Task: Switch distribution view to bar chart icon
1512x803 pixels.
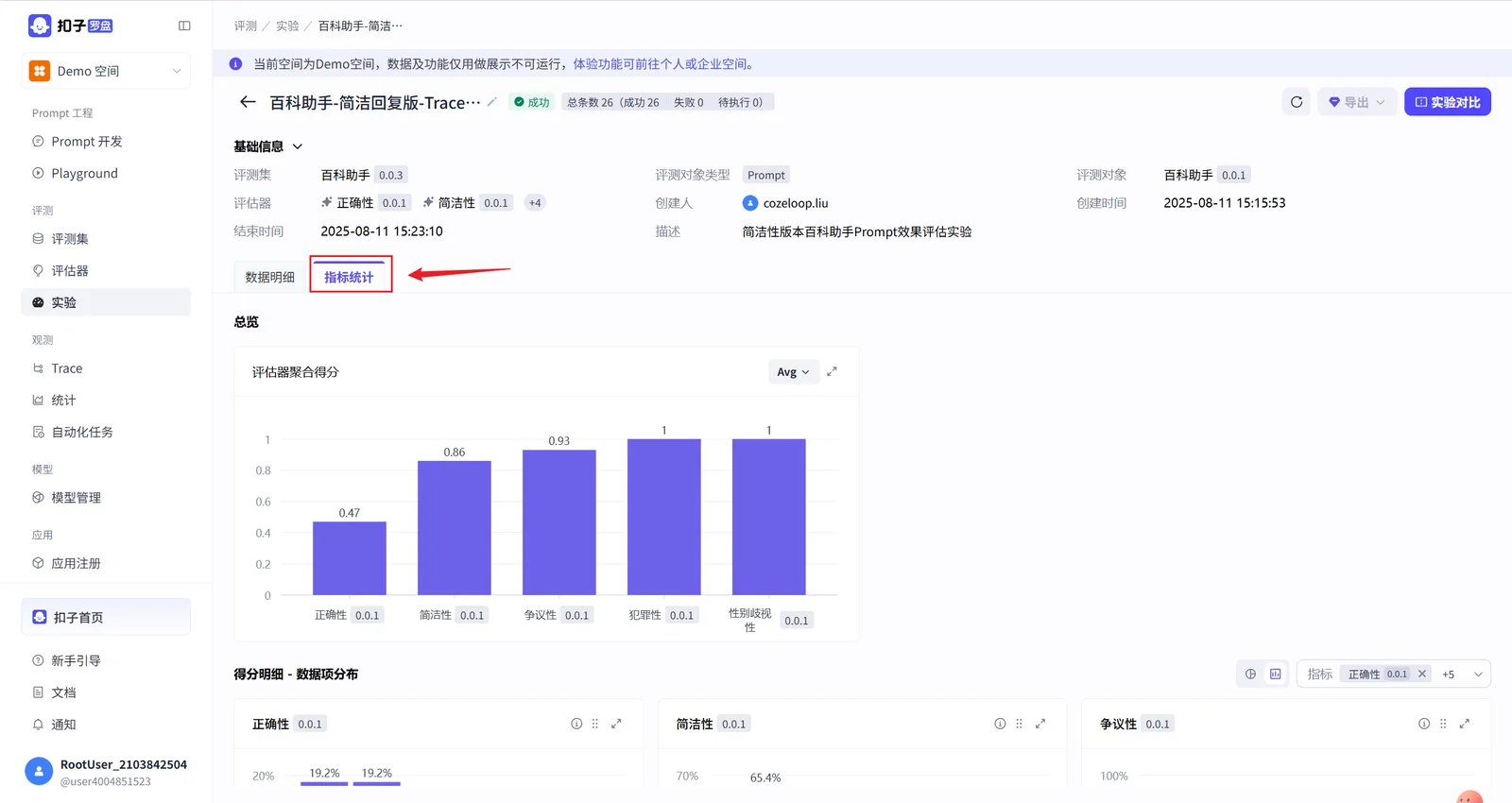Action: [1275, 674]
